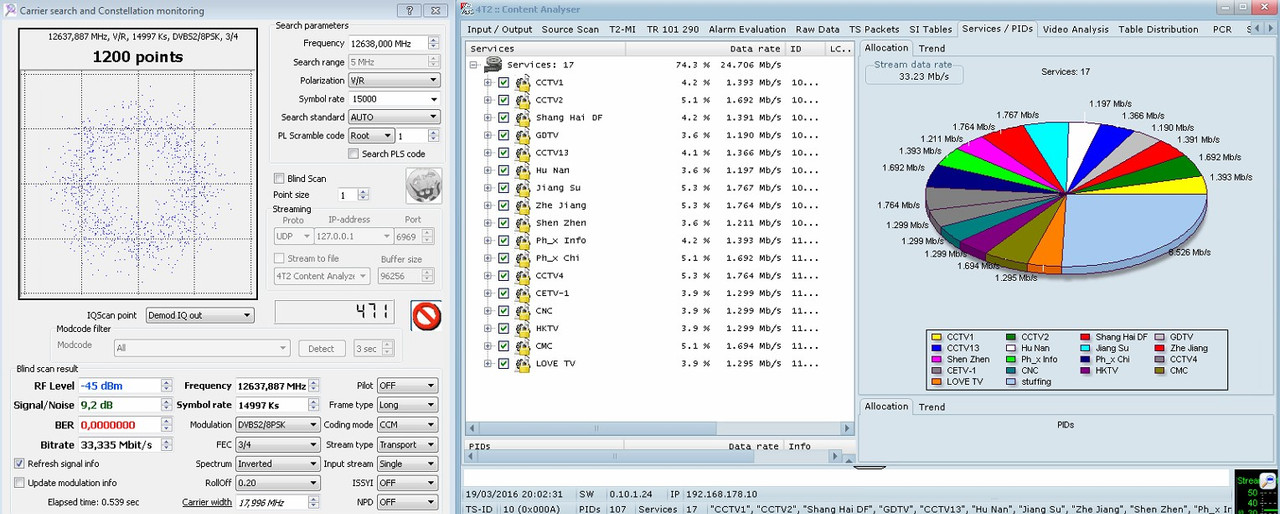Image resolution: width=1280 pixels, height=514 pixels.
Task: Click the locked service icon for LOVE TV
Action: pos(522,364)
